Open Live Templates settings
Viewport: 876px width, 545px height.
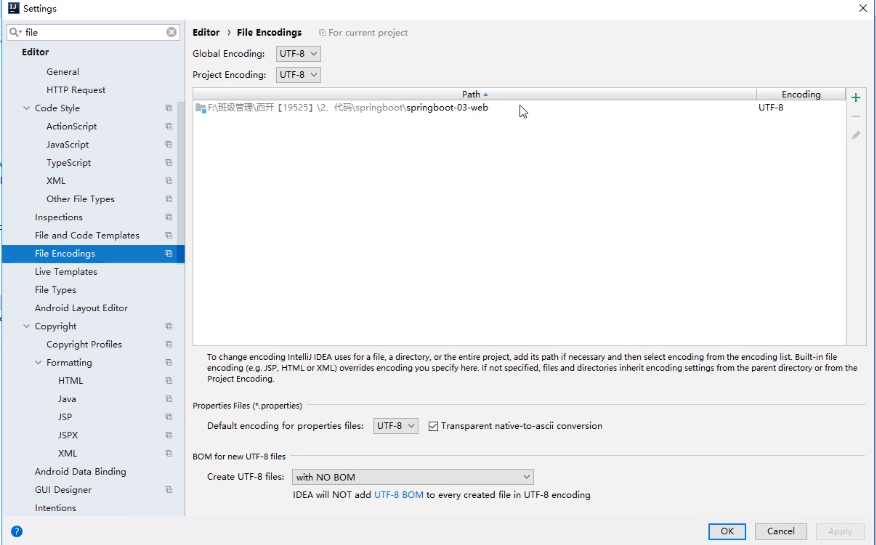click(66, 272)
